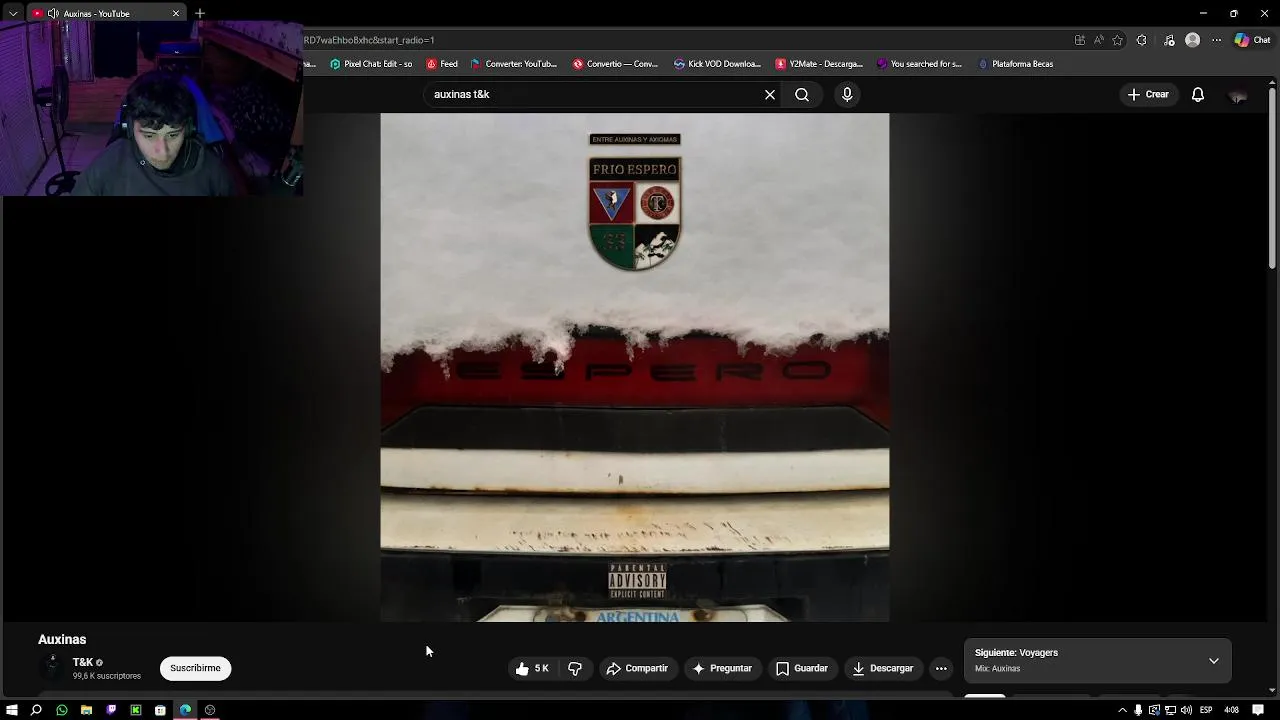The image size is (1280, 720).
Task: Open a new browser tab
Action: pos(200,13)
